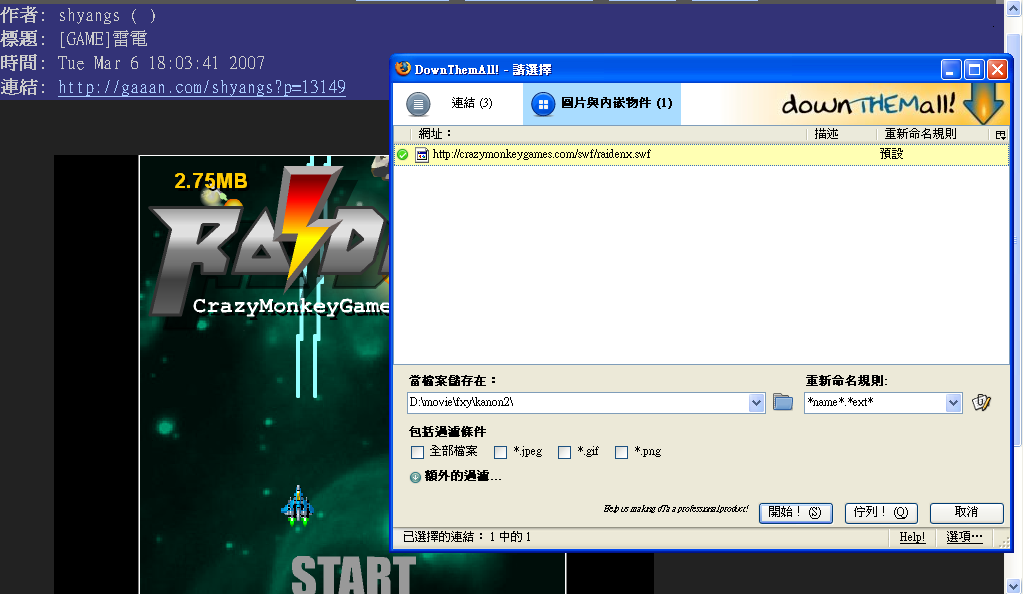Click the page scrollbar up arrow
Image resolution: width=1023 pixels, height=594 pixels.
[1013, 9]
